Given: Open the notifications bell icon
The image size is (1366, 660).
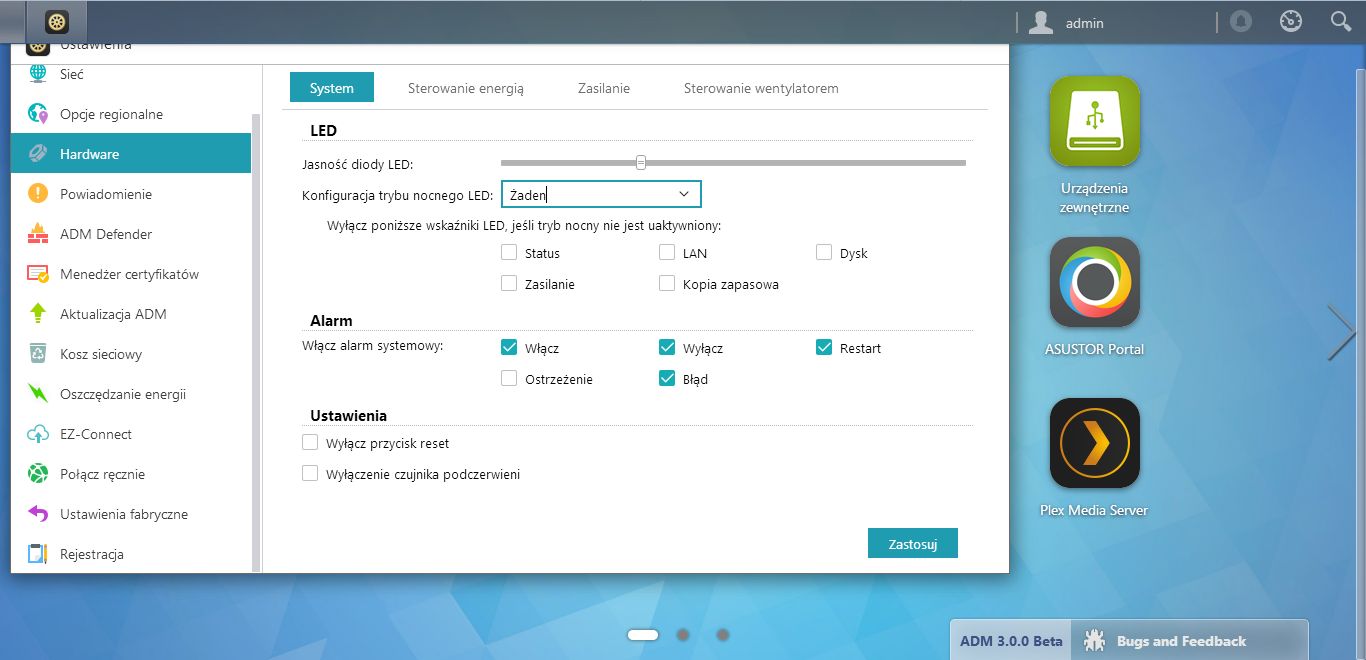Looking at the screenshot, I should coord(1241,21).
